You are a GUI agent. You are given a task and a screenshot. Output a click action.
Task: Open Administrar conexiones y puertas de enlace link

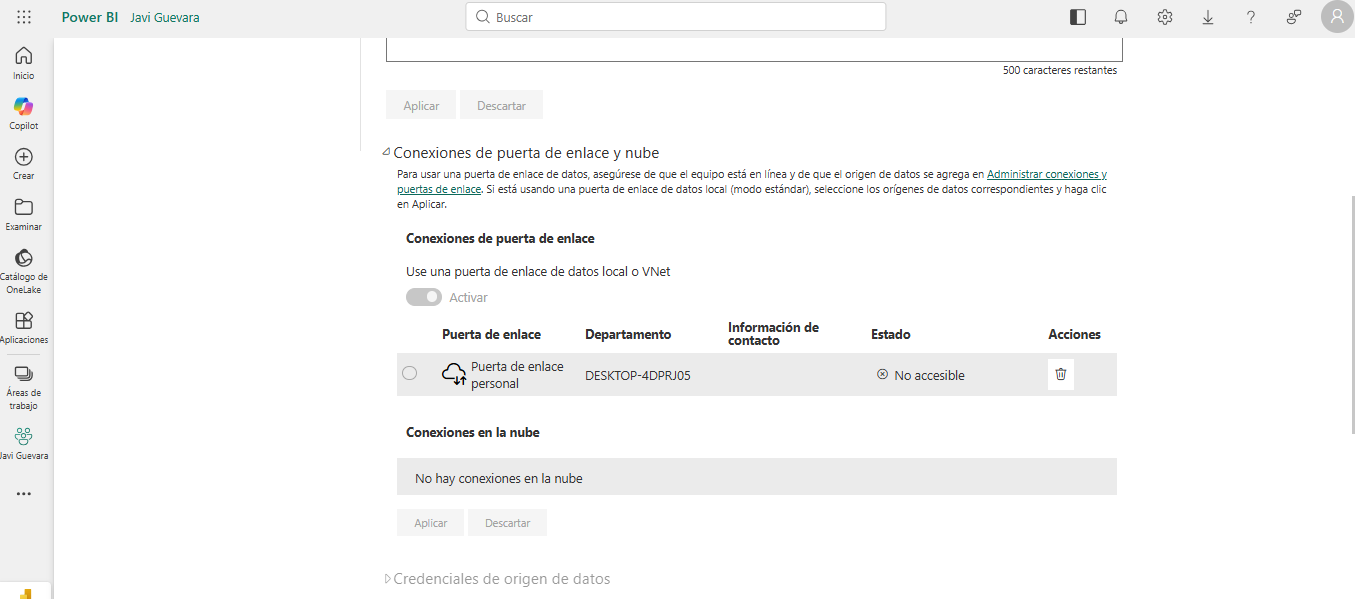coord(1046,174)
